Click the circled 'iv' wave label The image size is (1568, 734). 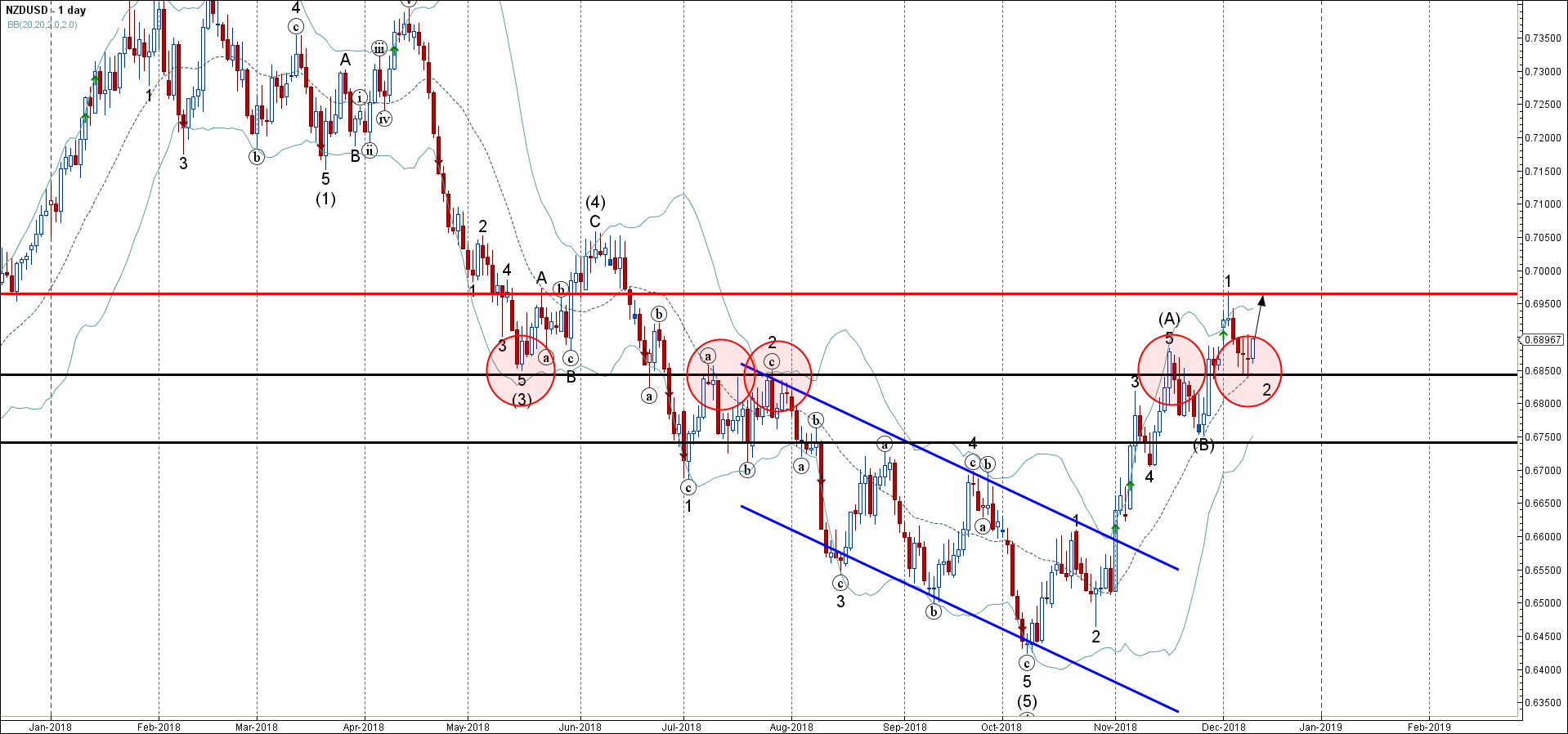pyautogui.click(x=383, y=119)
